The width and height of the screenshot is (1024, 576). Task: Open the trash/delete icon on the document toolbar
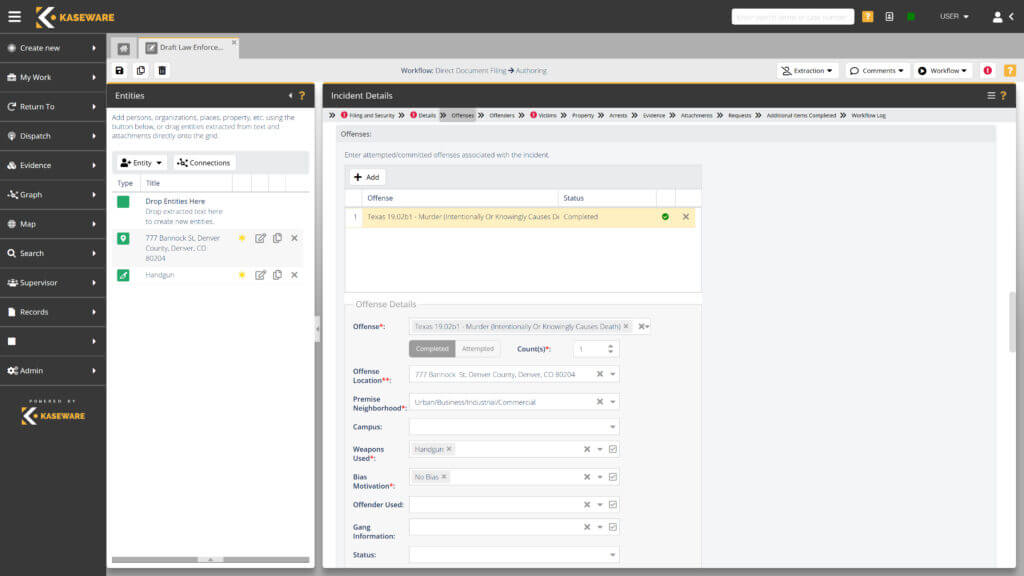coord(163,70)
